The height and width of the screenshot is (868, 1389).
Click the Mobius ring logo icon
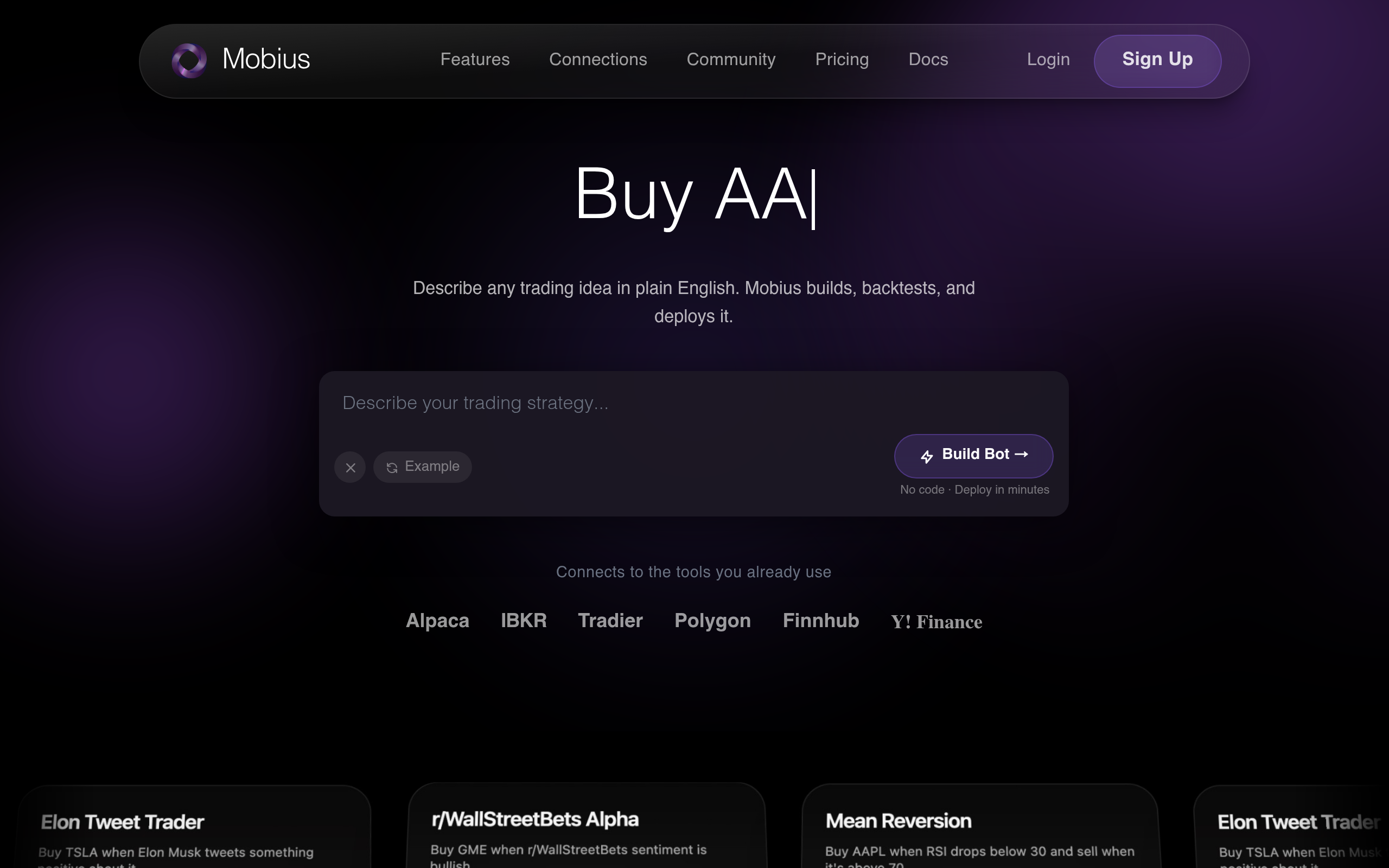click(x=189, y=60)
